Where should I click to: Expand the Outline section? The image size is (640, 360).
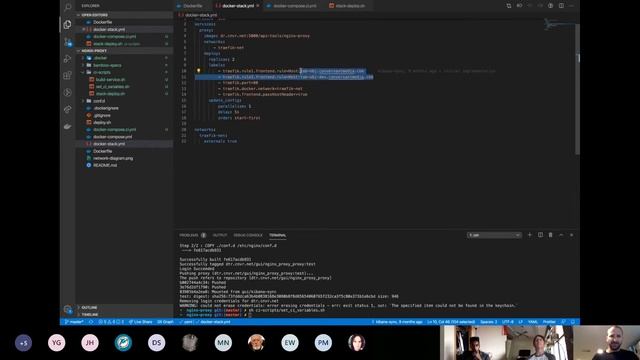(124, 307)
